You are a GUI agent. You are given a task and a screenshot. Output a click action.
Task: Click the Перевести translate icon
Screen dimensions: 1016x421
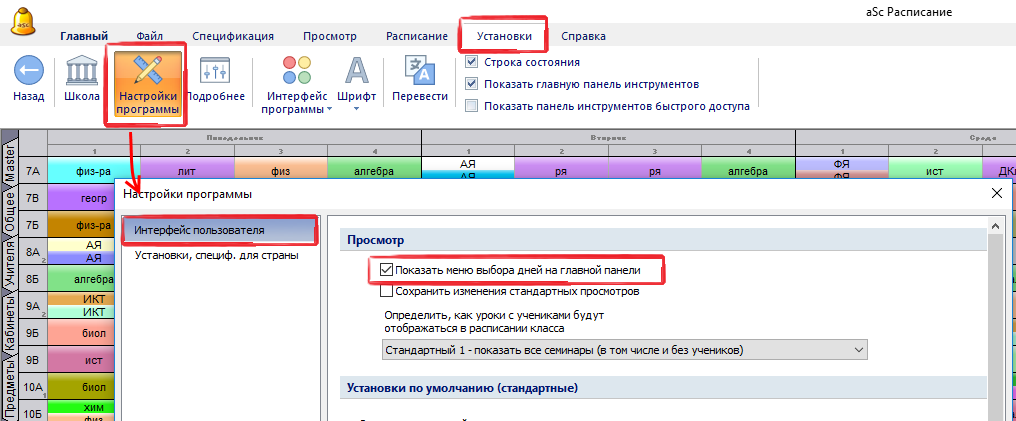419,72
